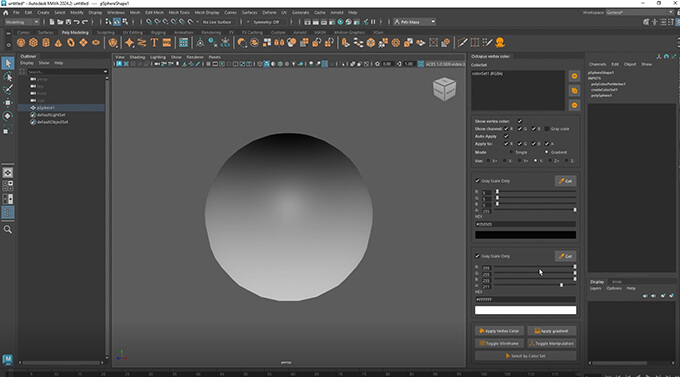Open the ACES 1.0 SDR-video view transform dropdown
Image resolution: width=680 pixels, height=377 pixels.
[x=445, y=64]
